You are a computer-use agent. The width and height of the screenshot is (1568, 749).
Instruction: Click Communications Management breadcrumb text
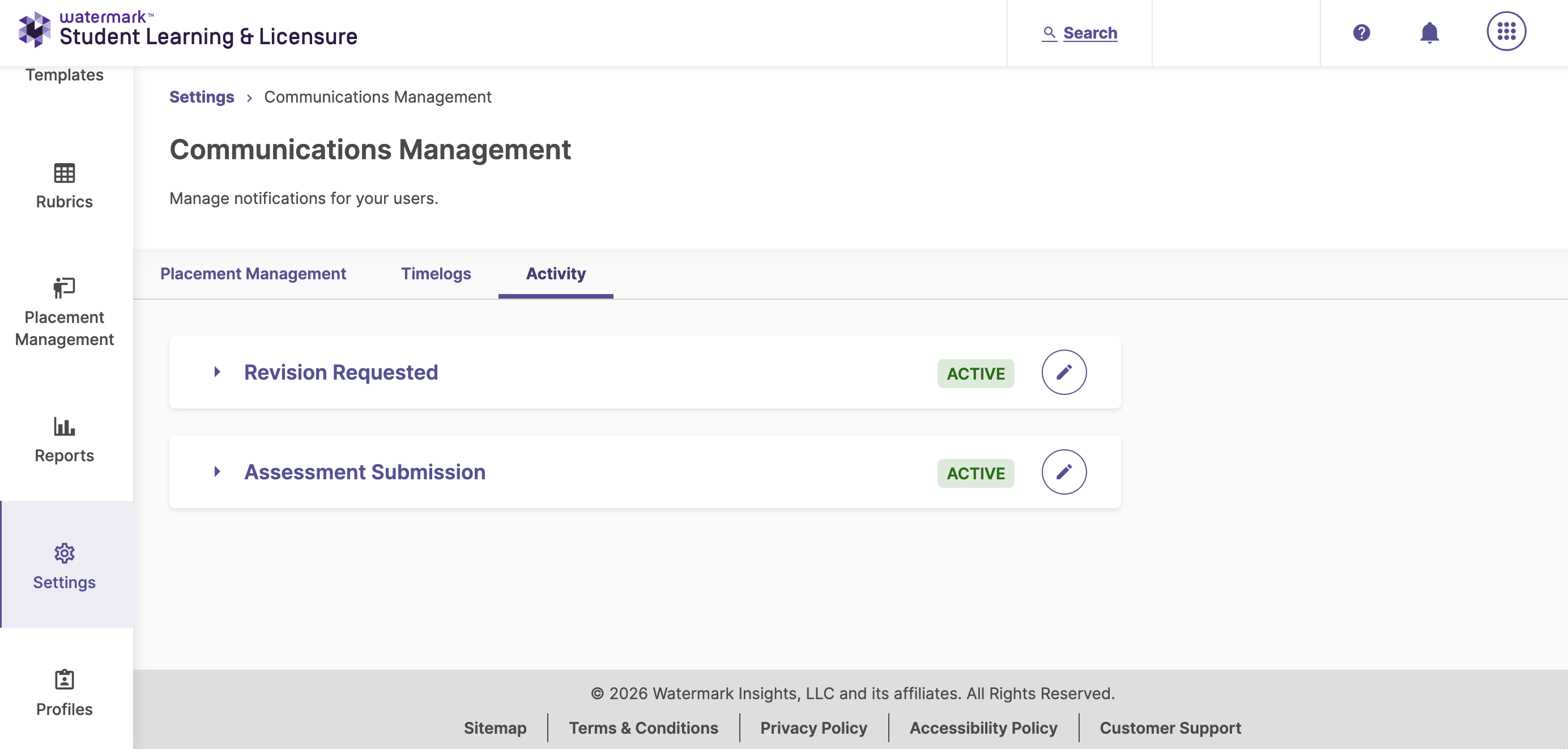coord(377,97)
